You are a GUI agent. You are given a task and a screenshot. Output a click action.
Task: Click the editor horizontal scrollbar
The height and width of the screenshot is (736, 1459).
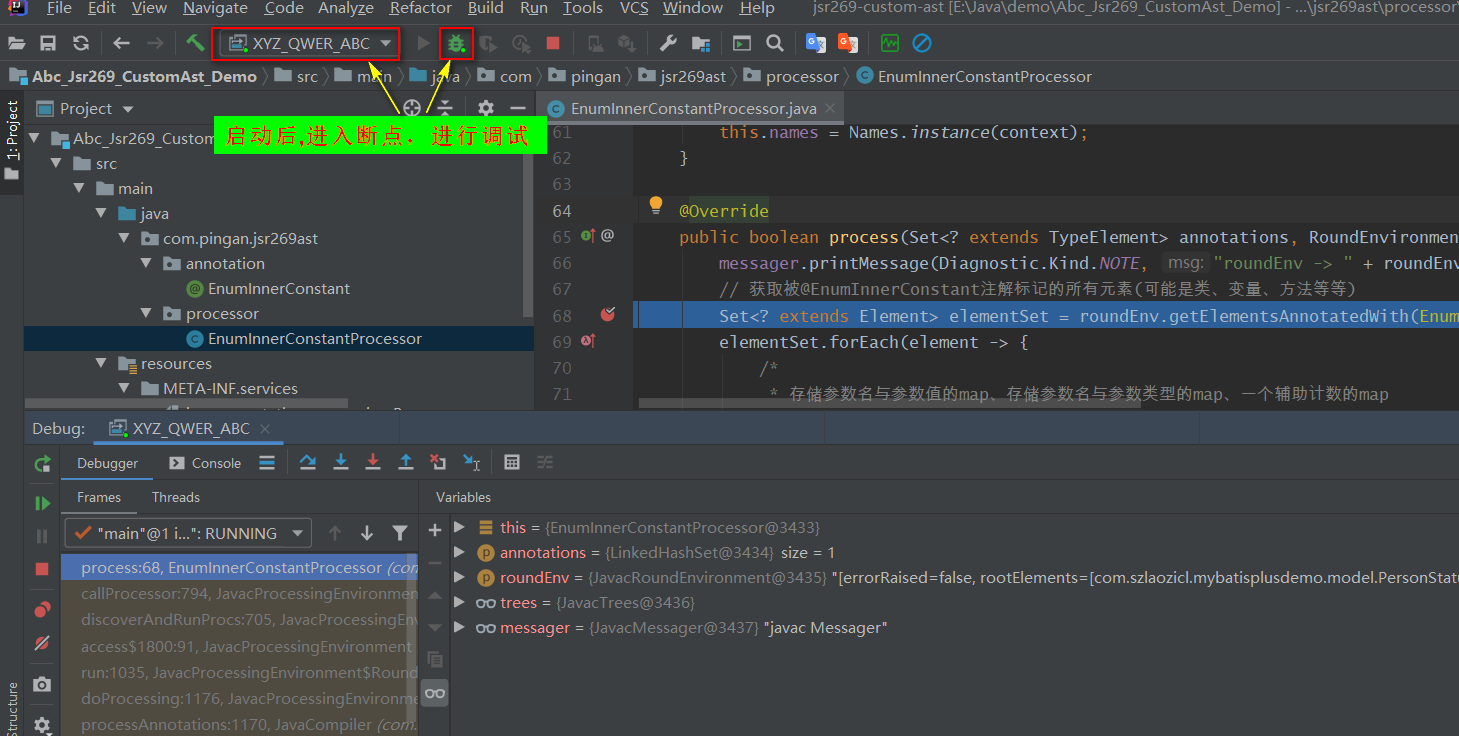tap(888, 404)
